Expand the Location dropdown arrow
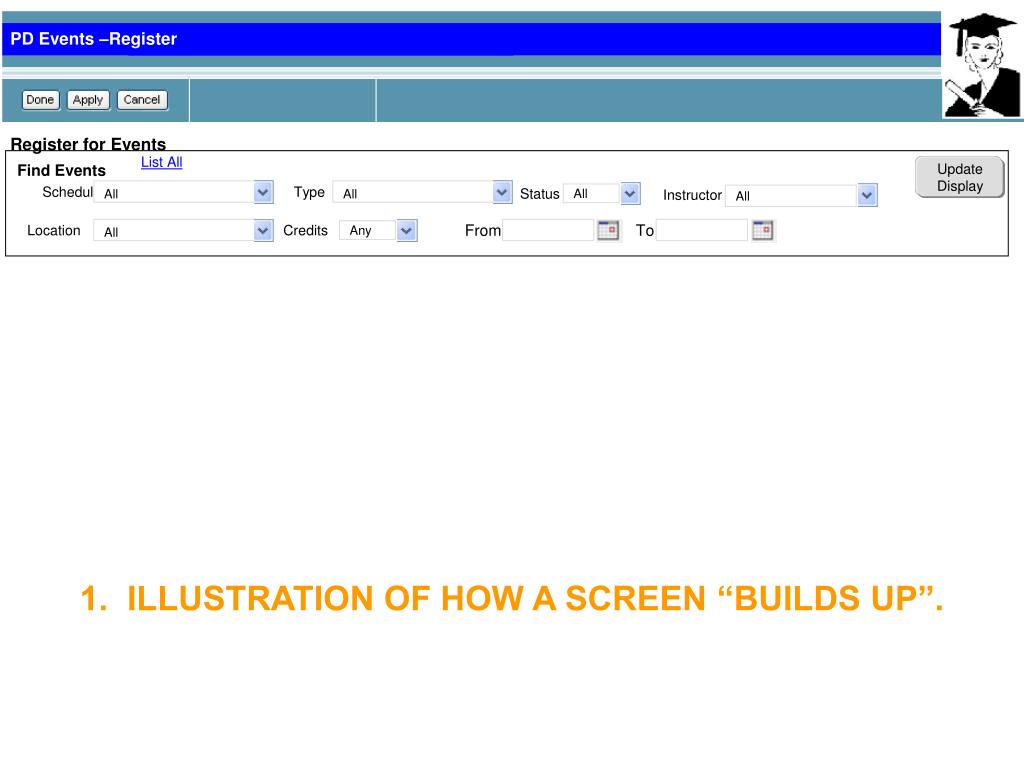 263,231
